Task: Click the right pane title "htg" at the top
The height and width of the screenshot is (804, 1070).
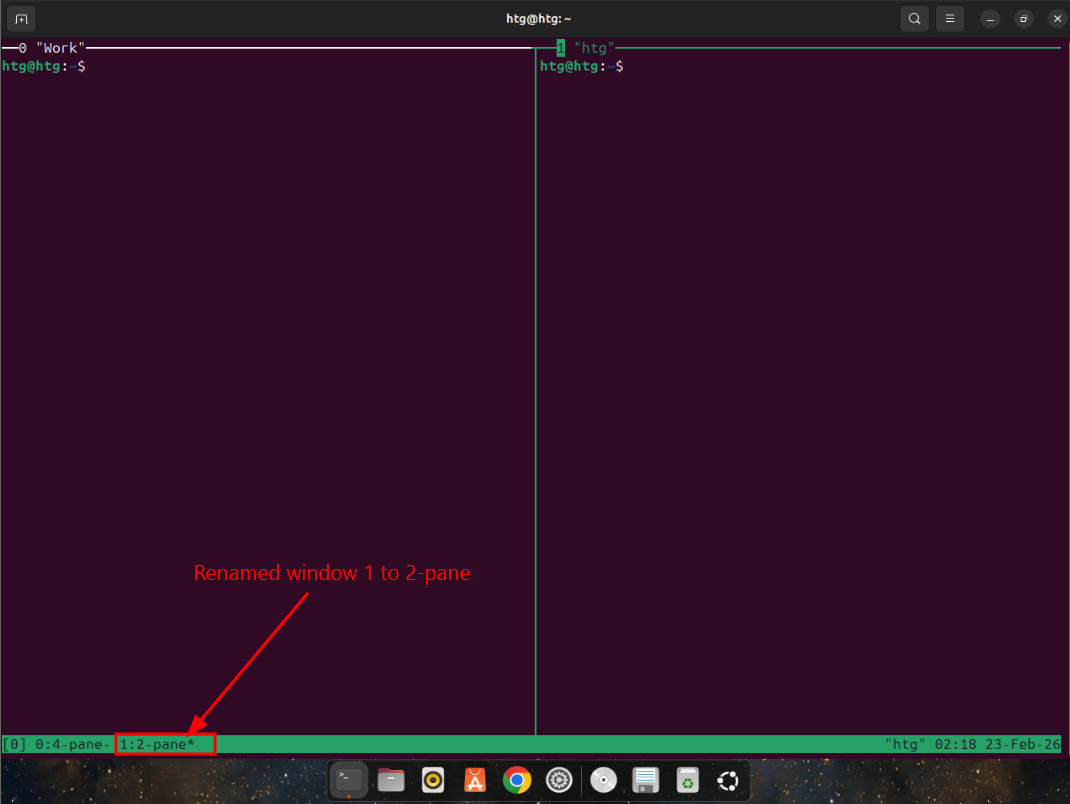Action: [594, 48]
